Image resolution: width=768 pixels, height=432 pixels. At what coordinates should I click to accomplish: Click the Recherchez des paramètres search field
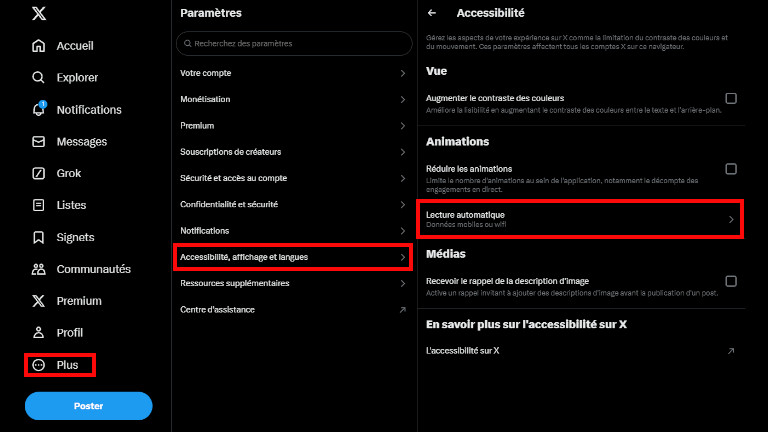pos(294,44)
